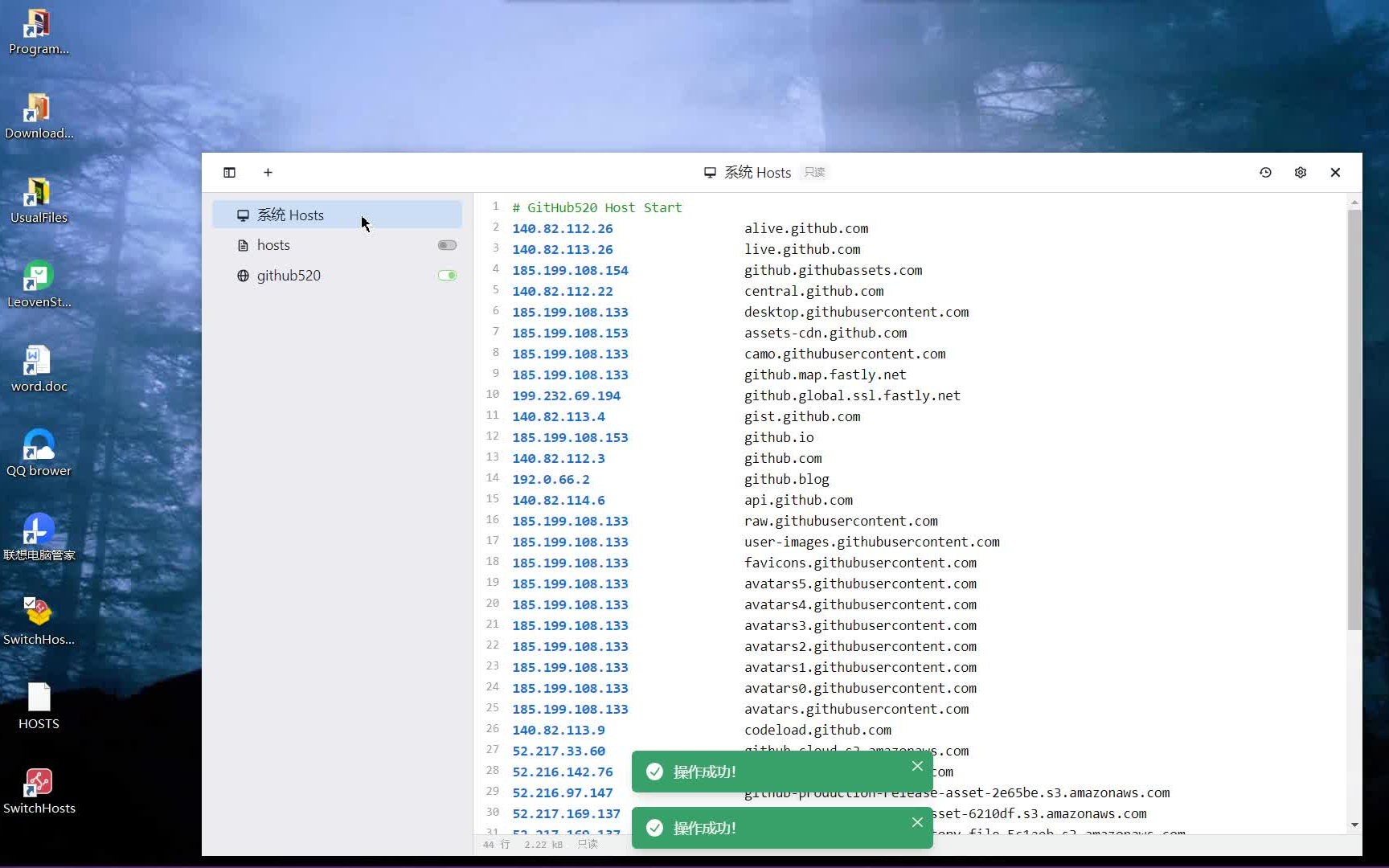Click github.githubassets.com hostname
The width and height of the screenshot is (1389, 868).
pyautogui.click(x=833, y=270)
